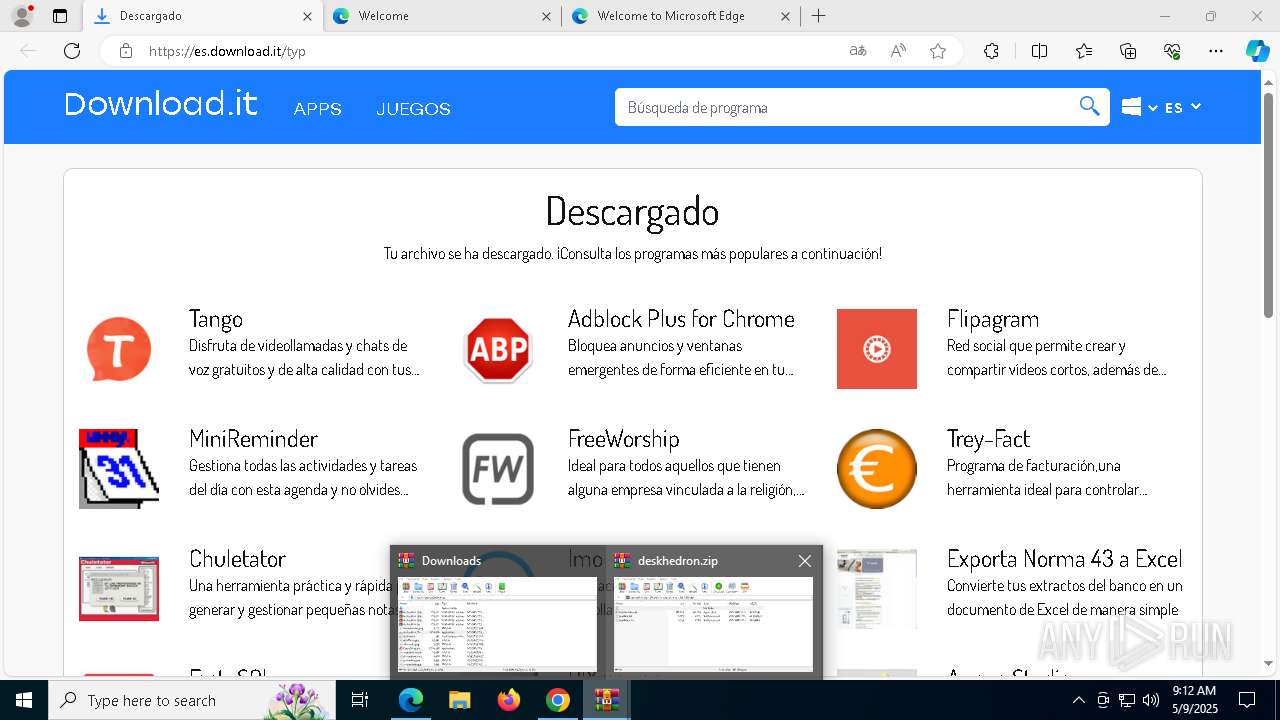Open the MiniReminder title link
This screenshot has width=1280, height=720.
(253, 439)
